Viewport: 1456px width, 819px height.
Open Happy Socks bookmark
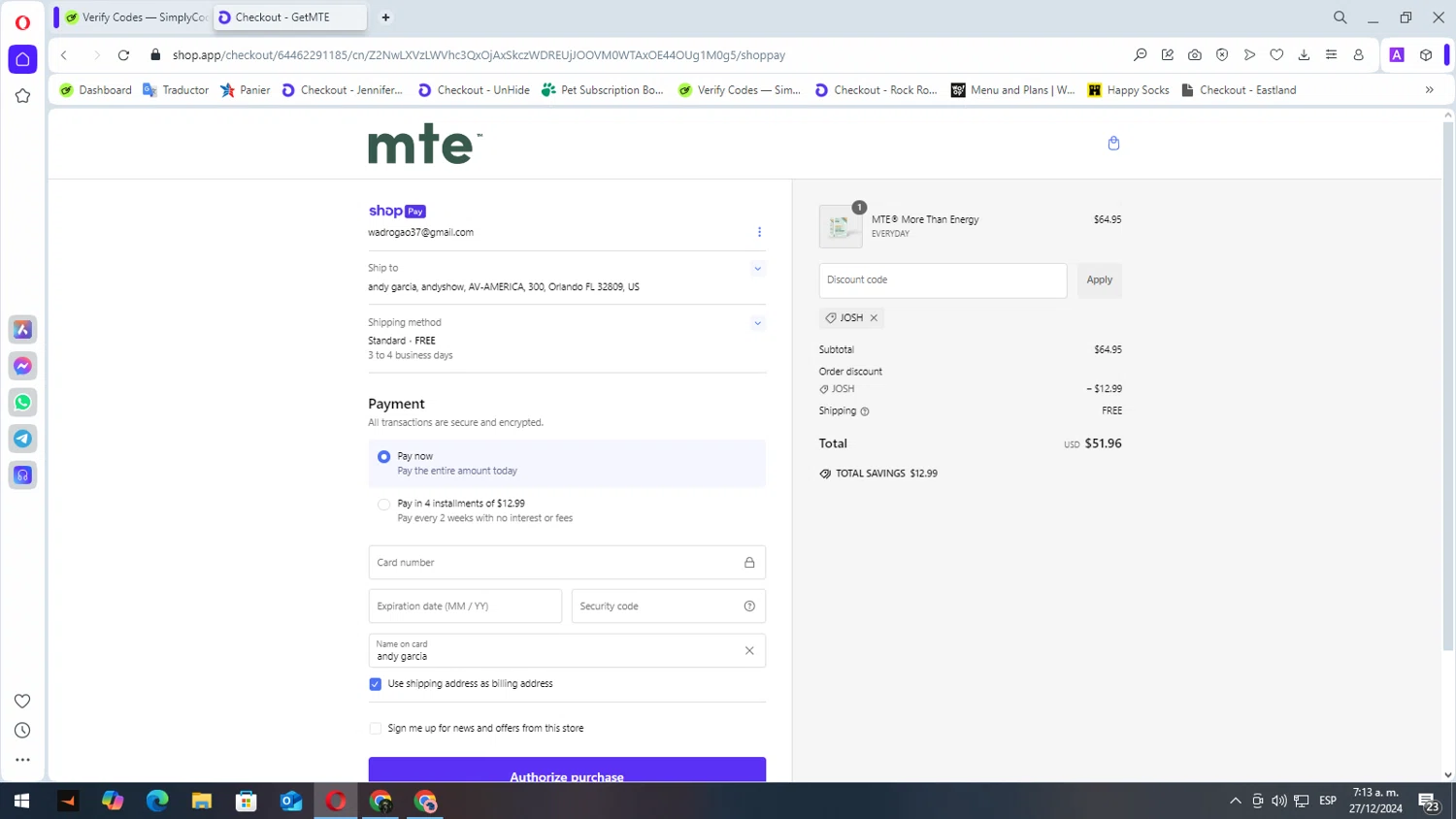tap(1128, 90)
